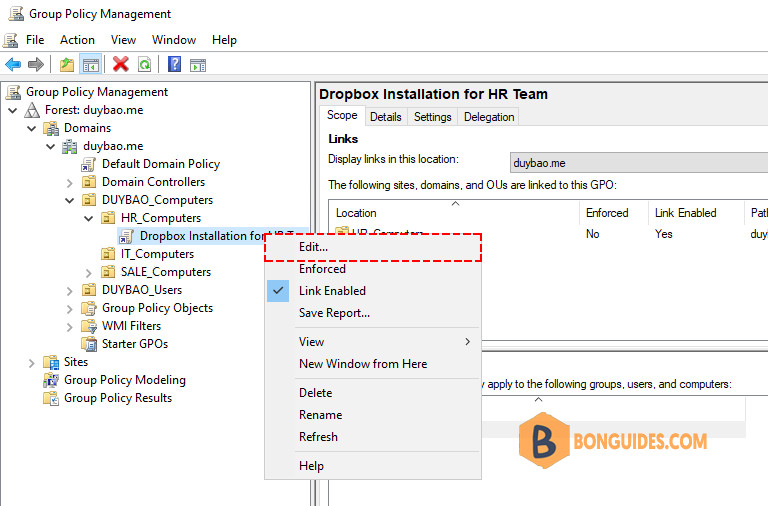Expand the DUYBAO_Users node
This screenshot has height=506, width=768.
pos(70,290)
